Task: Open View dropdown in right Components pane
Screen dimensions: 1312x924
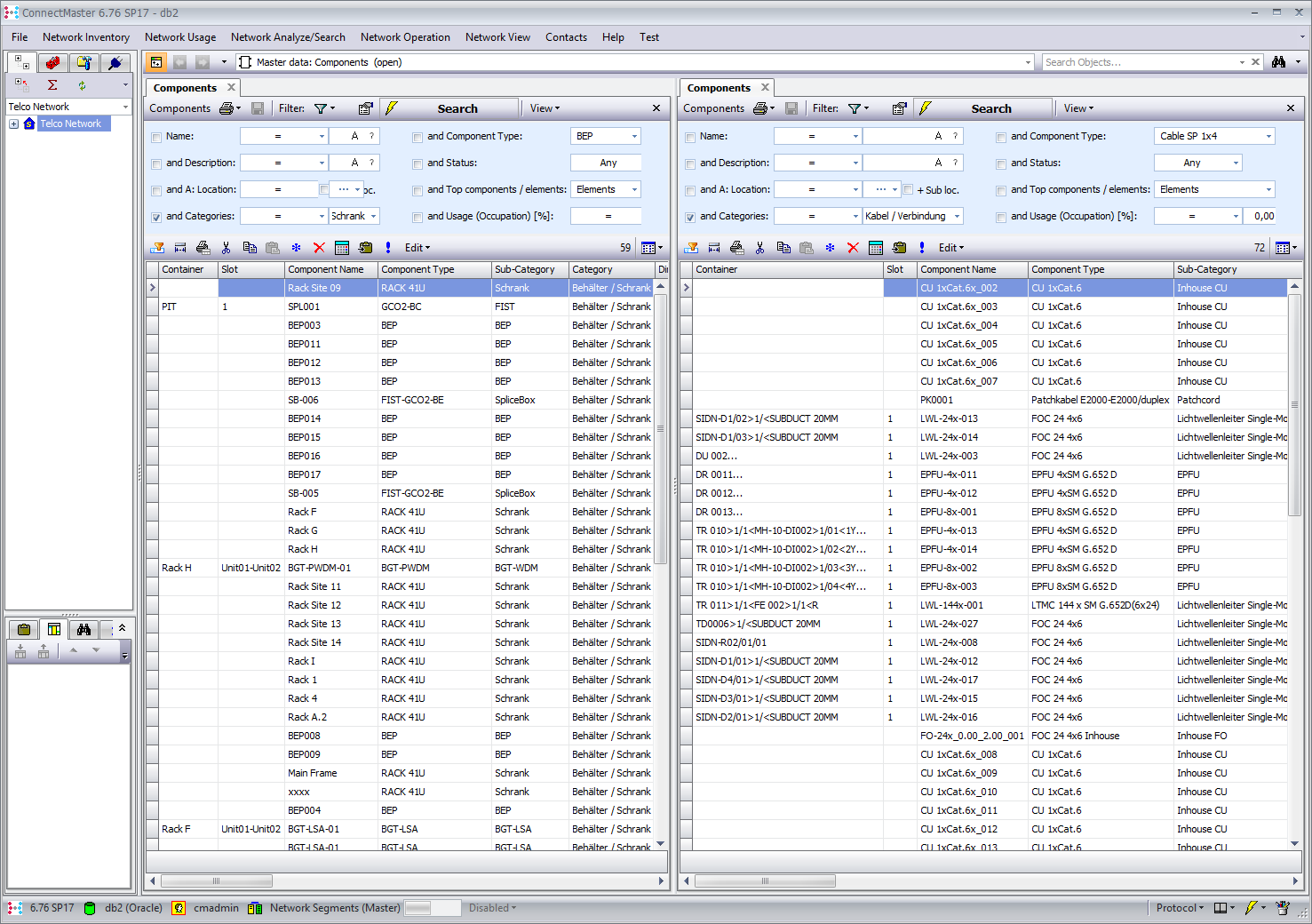Action: click(1079, 108)
